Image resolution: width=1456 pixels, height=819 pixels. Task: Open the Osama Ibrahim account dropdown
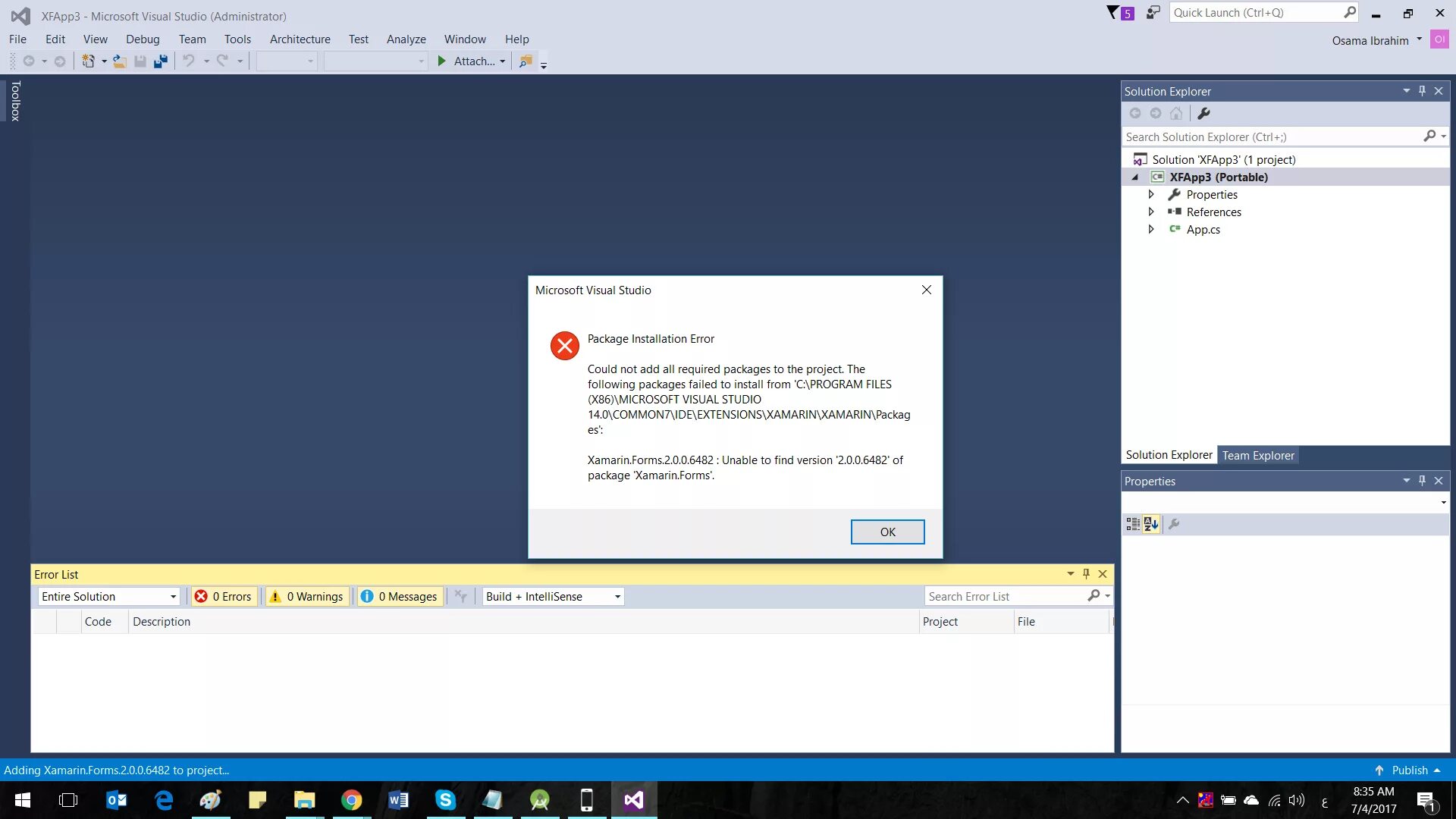[1419, 39]
